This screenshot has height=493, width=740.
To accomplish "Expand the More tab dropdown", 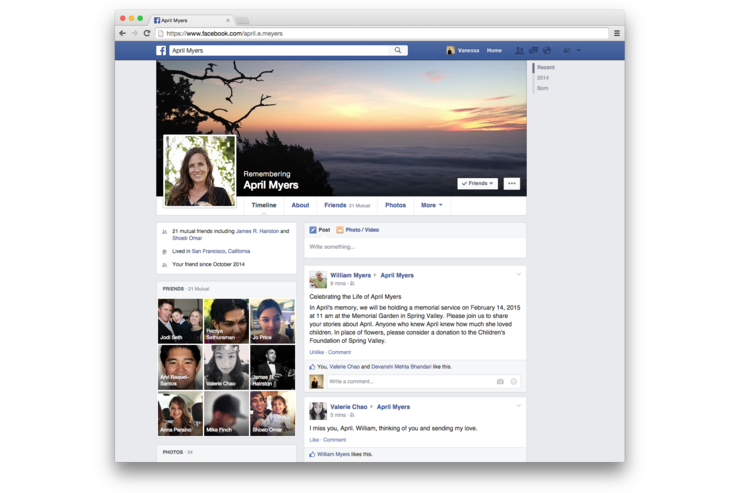I will tap(432, 205).
